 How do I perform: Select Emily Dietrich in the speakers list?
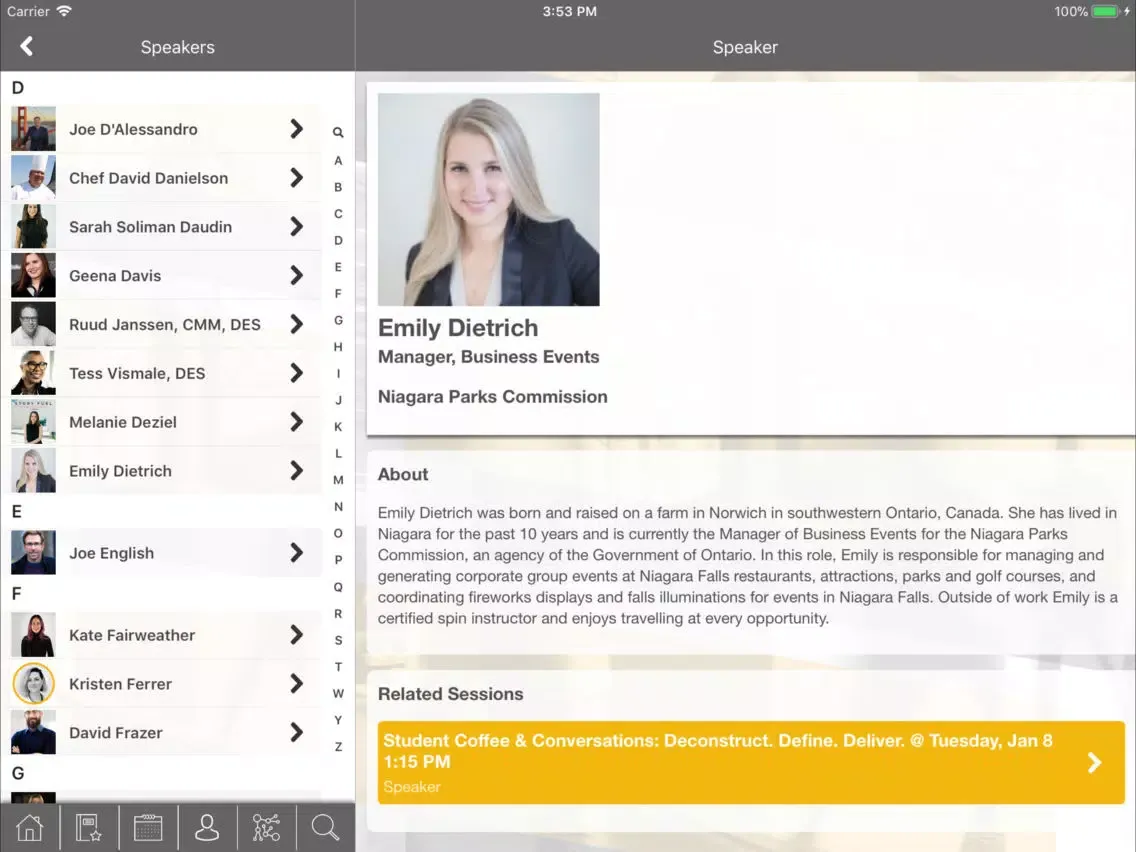(x=120, y=471)
